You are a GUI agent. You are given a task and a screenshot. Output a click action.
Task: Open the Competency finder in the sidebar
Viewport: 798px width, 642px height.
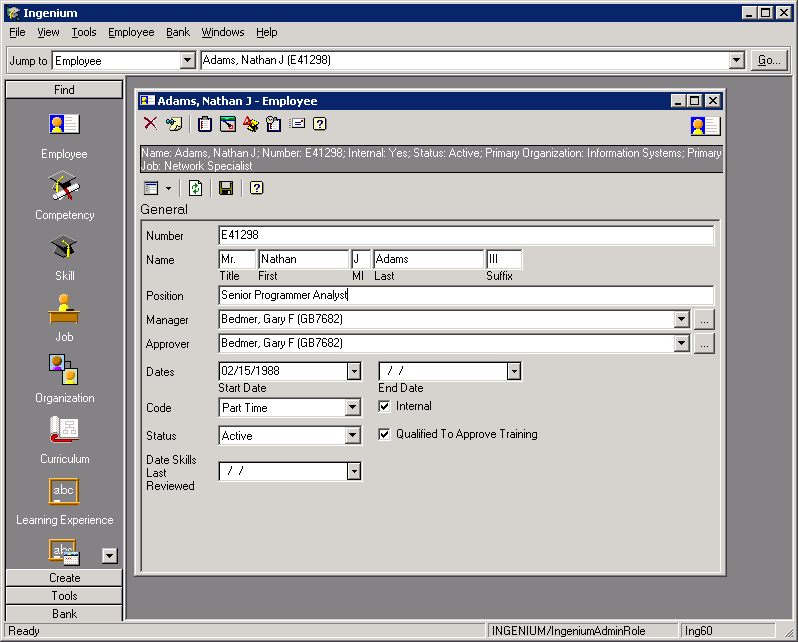tap(64, 187)
